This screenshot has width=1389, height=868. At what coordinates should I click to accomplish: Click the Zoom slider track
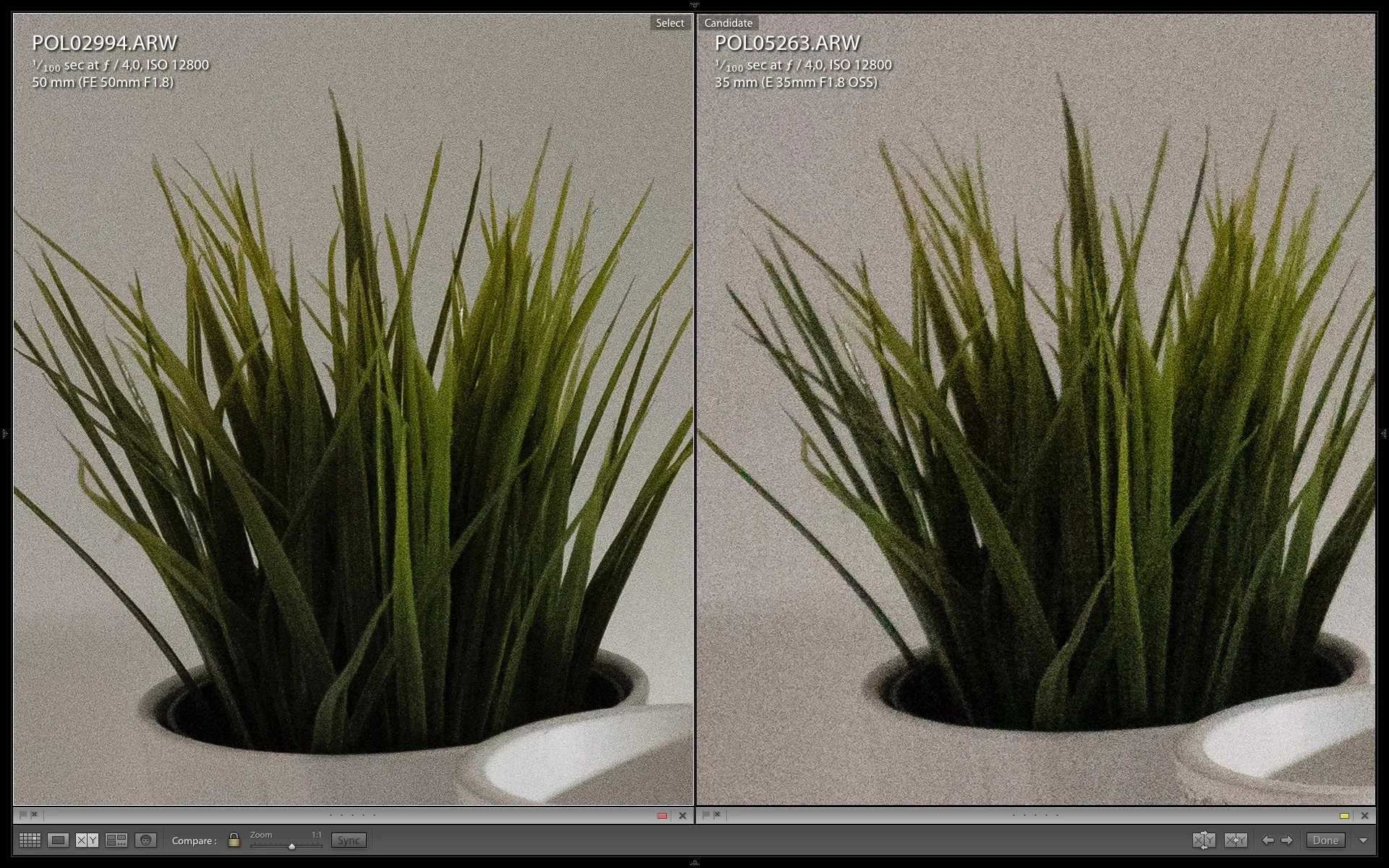[x=286, y=844]
